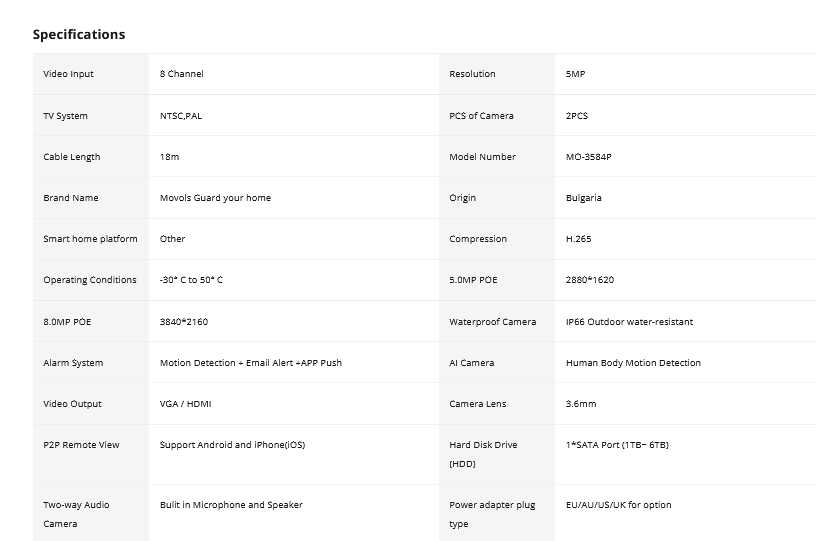Click Human Body Motion Detection text

coord(633,363)
